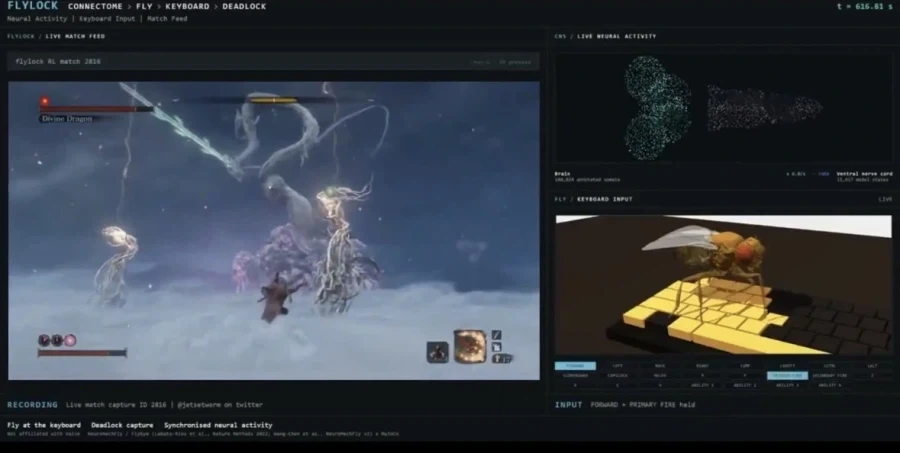The height and width of the screenshot is (453, 900).
Task: Click the SCOREBOARD key indicator
Action: [575, 375]
